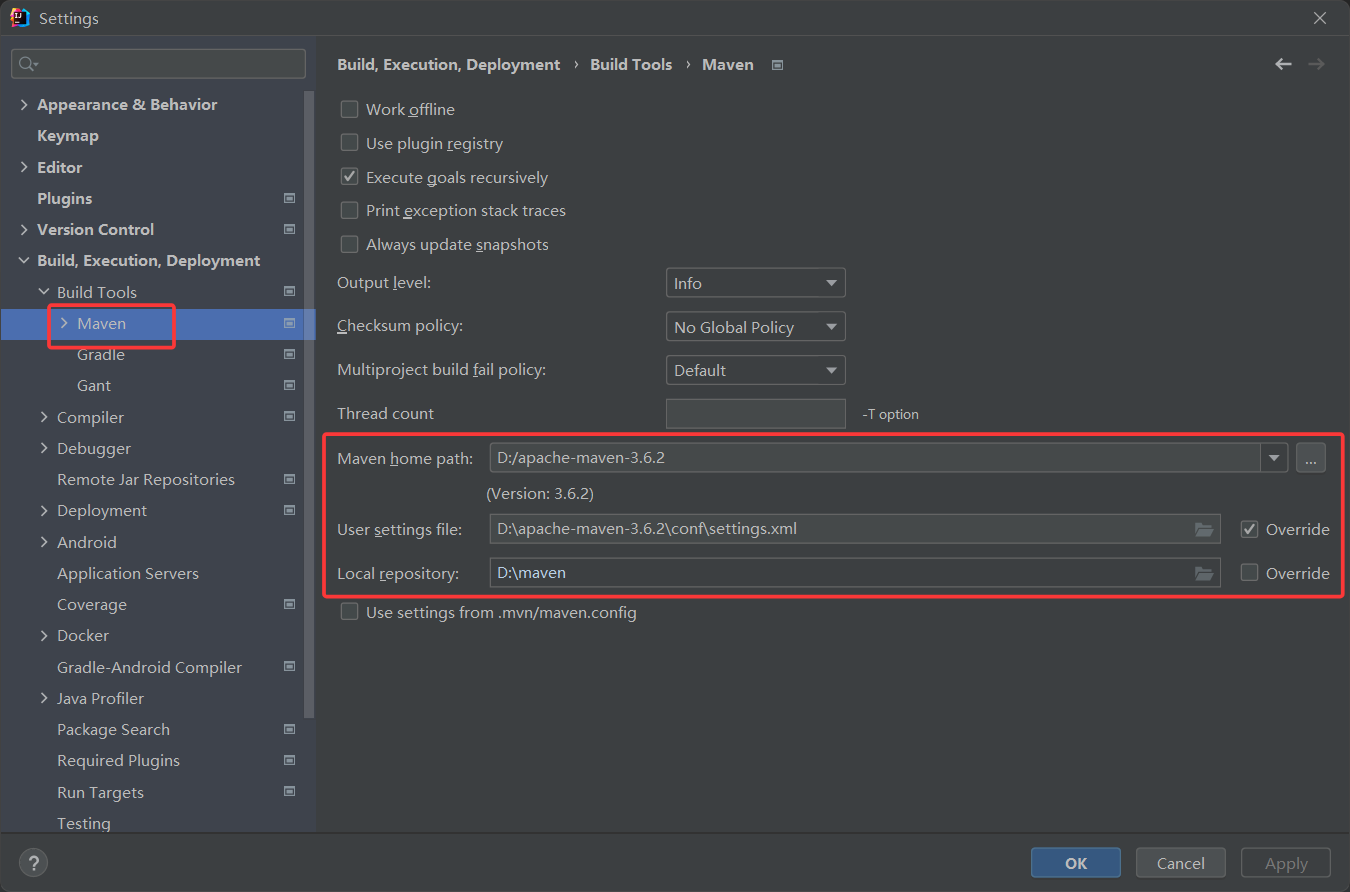1350x892 pixels.
Task: Select Gant under Build Tools
Action: pos(94,385)
